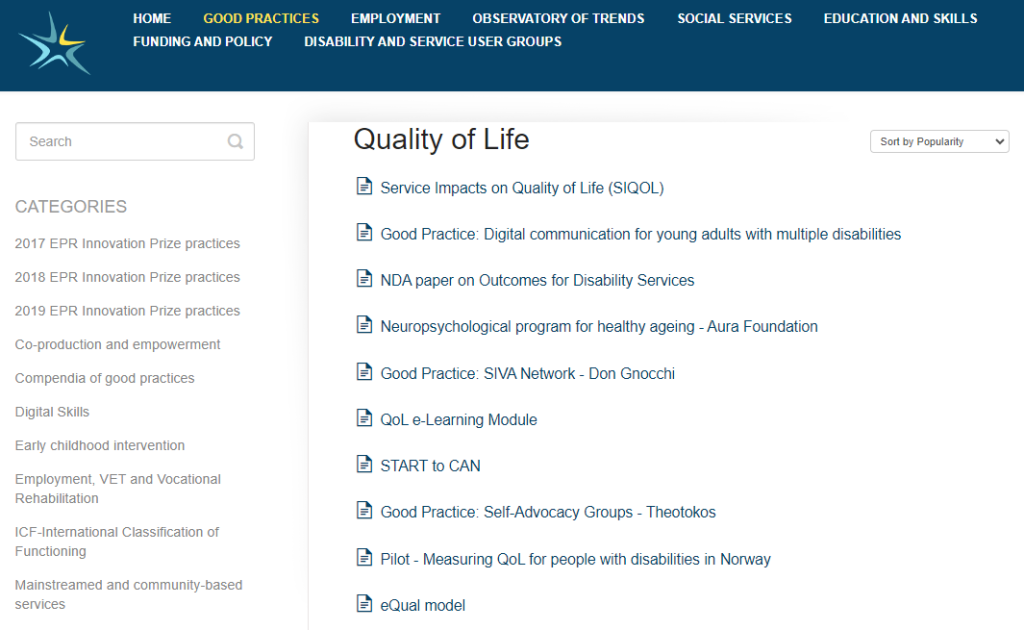Open the Good Practices menu
This screenshot has height=630, width=1024.
[261, 18]
